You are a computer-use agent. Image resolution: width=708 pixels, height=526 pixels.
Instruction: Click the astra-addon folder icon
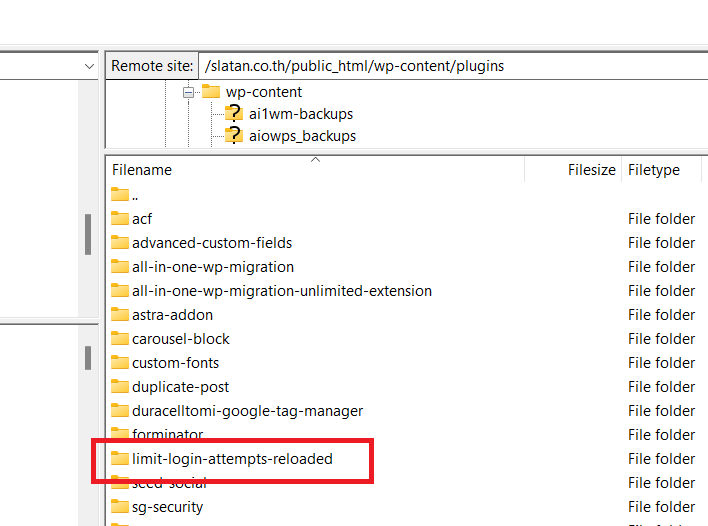coord(120,314)
